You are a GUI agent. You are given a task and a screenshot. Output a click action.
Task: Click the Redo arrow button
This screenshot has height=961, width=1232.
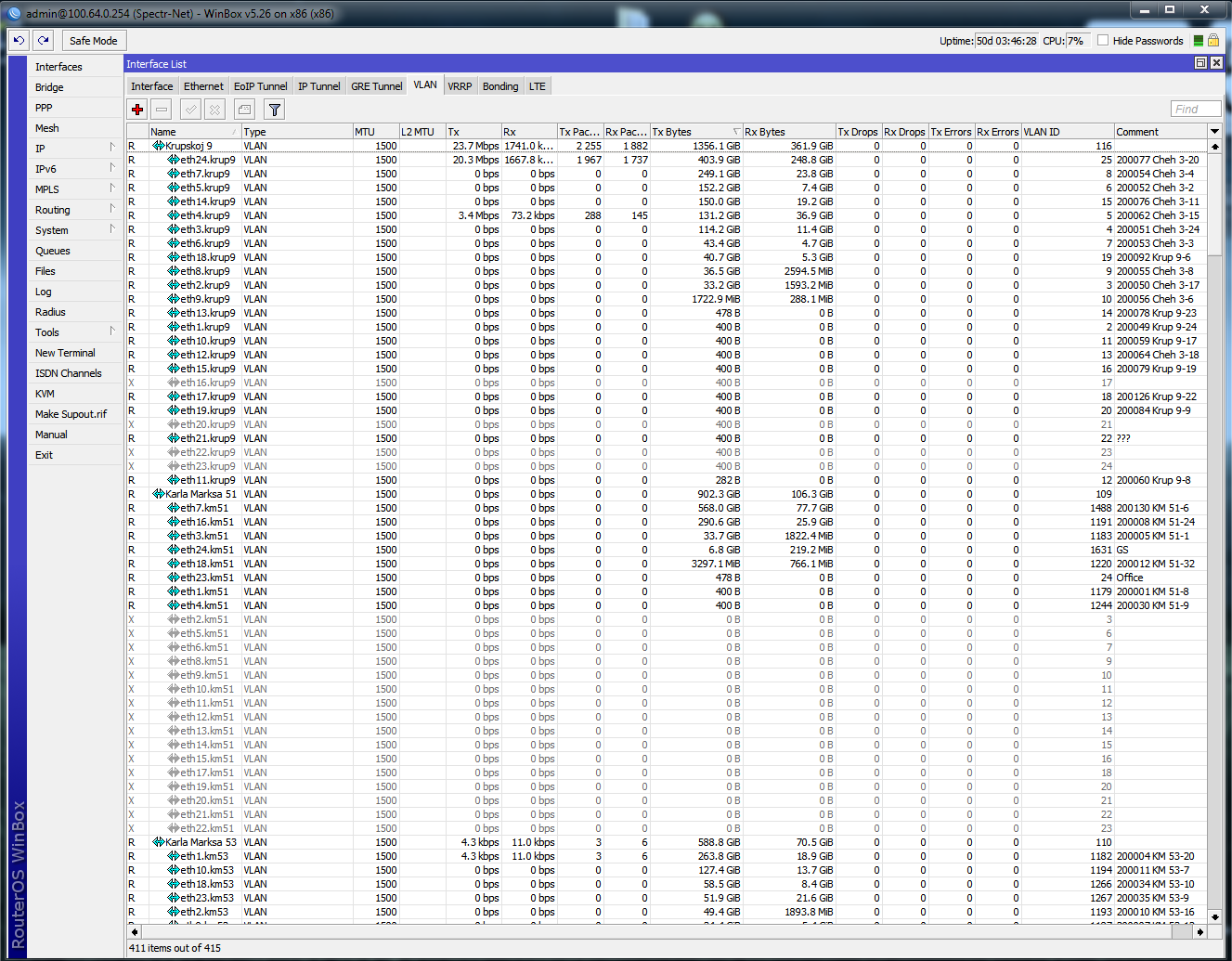[x=43, y=40]
